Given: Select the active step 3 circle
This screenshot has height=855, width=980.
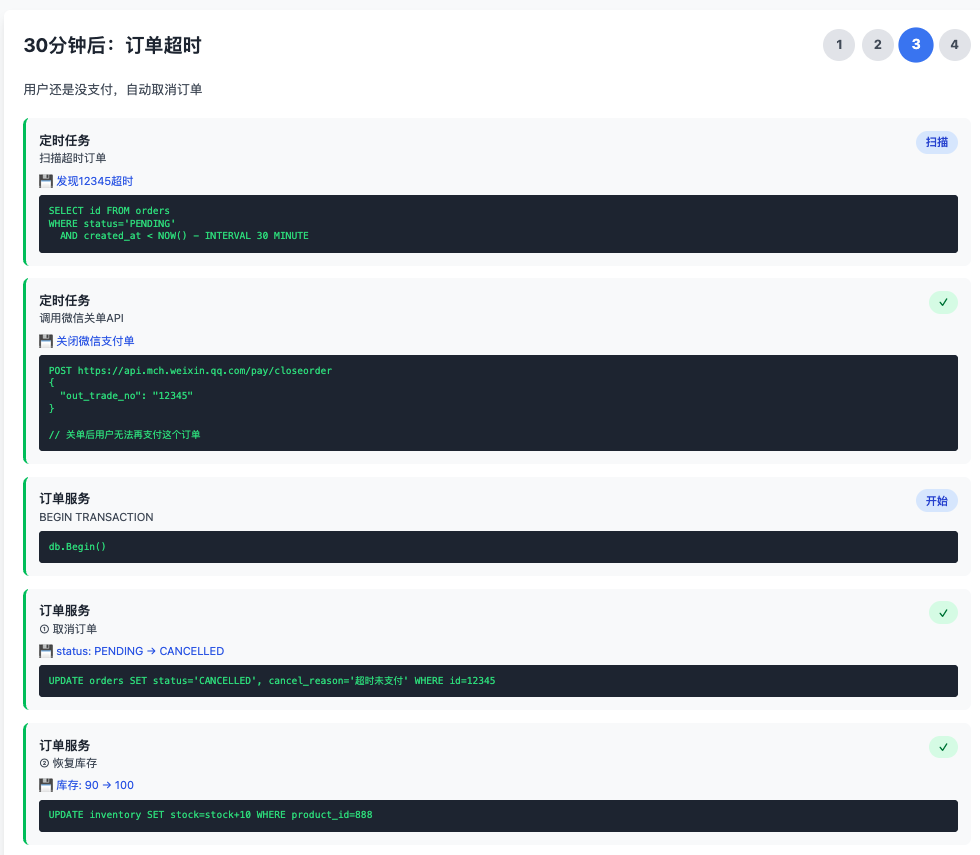Looking at the screenshot, I should coord(916,45).
